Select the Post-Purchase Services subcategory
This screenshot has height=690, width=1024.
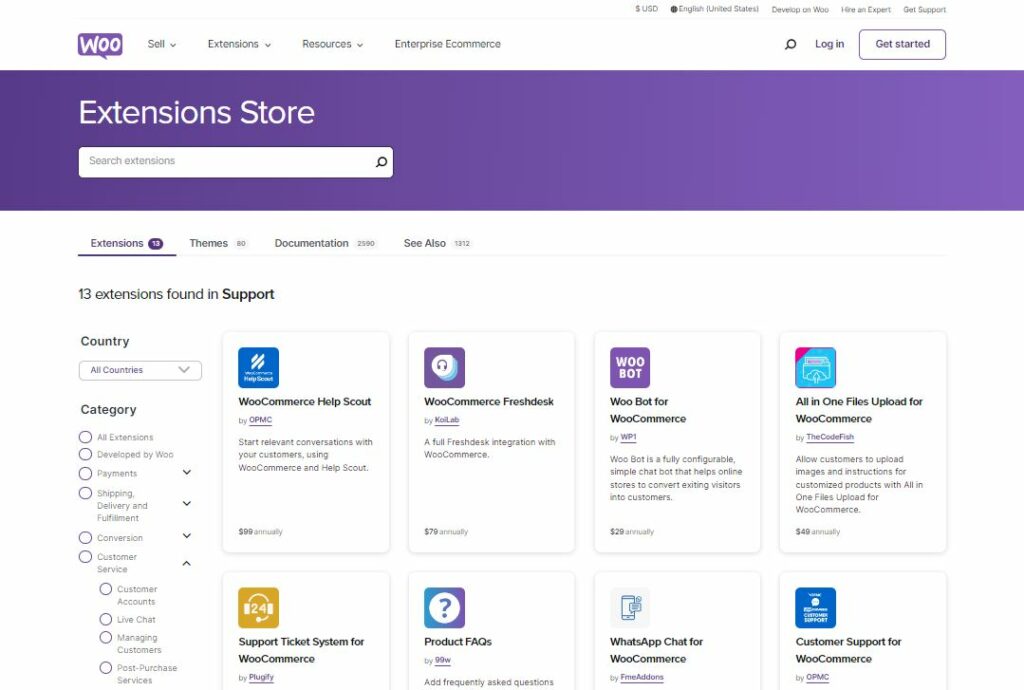[106, 668]
